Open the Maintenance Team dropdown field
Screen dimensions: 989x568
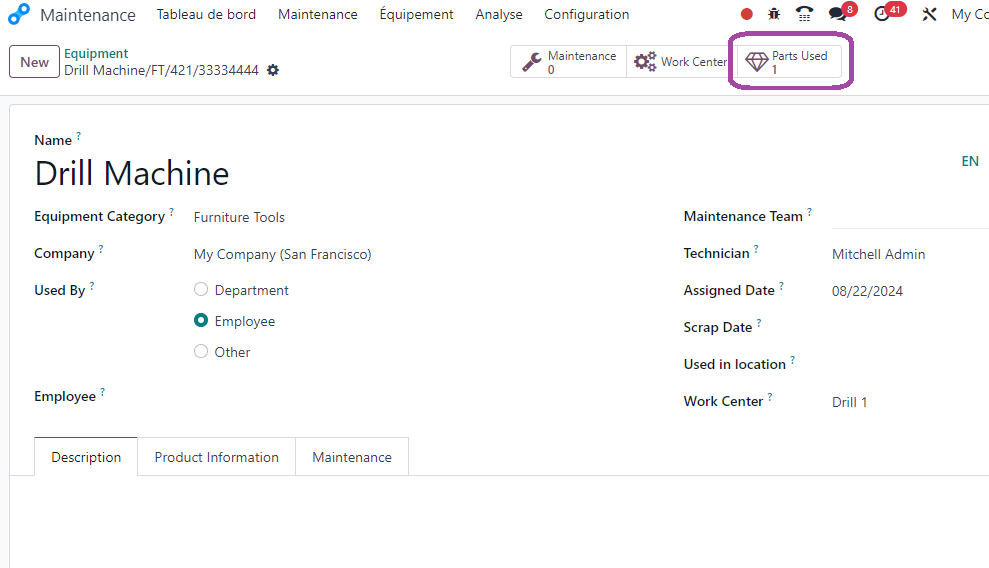(910, 217)
